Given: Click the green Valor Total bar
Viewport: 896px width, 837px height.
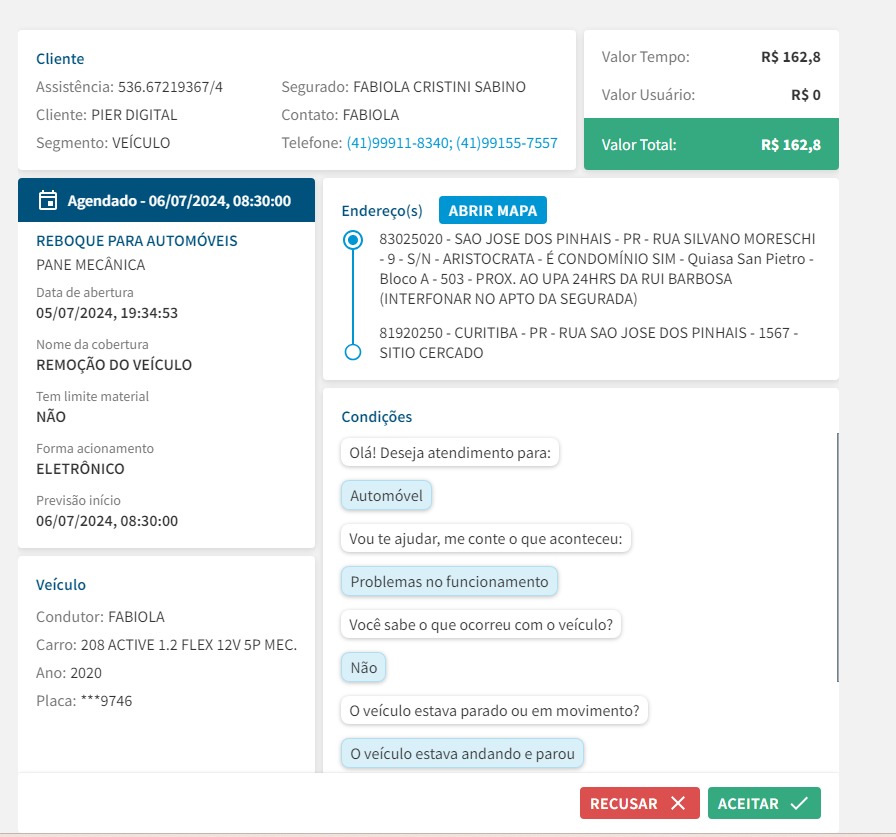Looking at the screenshot, I should click(x=711, y=145).
